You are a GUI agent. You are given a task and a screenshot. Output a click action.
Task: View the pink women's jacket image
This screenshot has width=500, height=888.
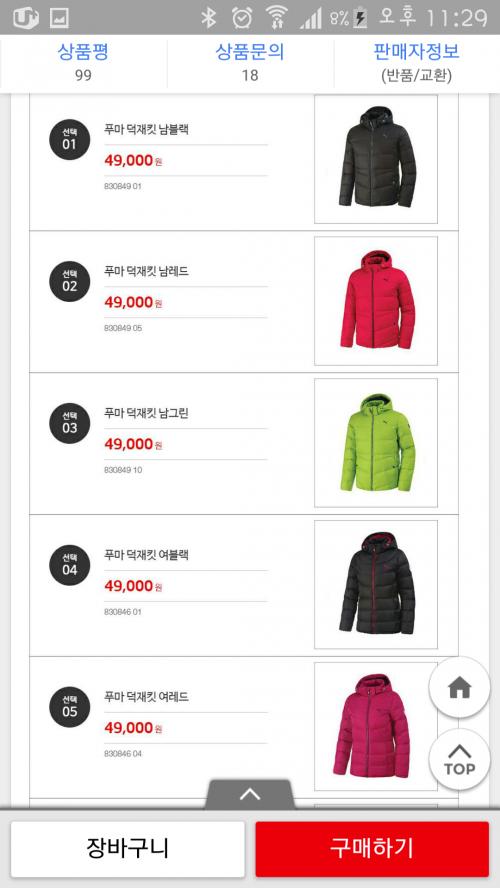pyautogui.click(x=376, y=727)
